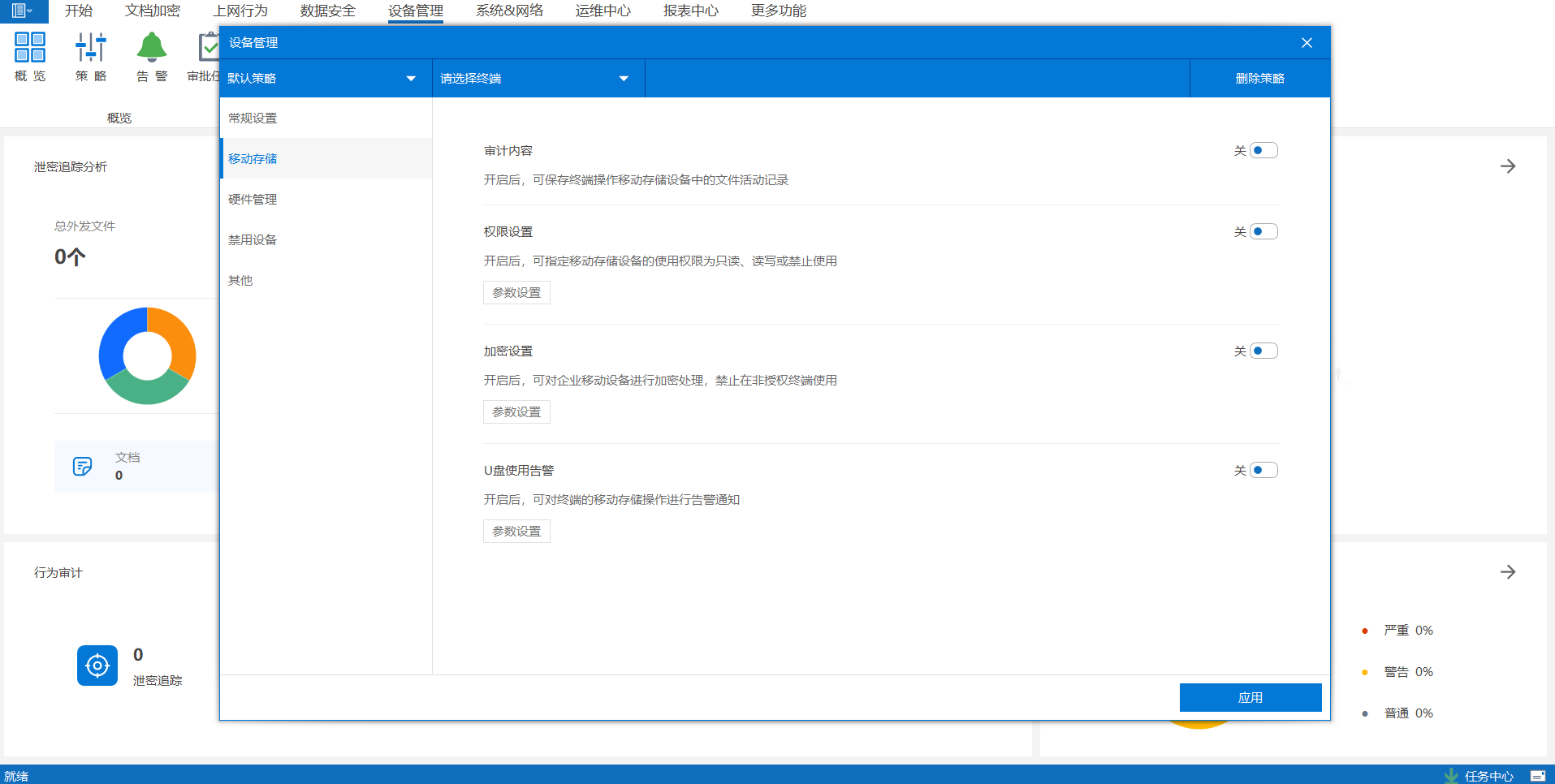
Task: Select 硬件管理 in the sidebar
Action: point(253,200)
